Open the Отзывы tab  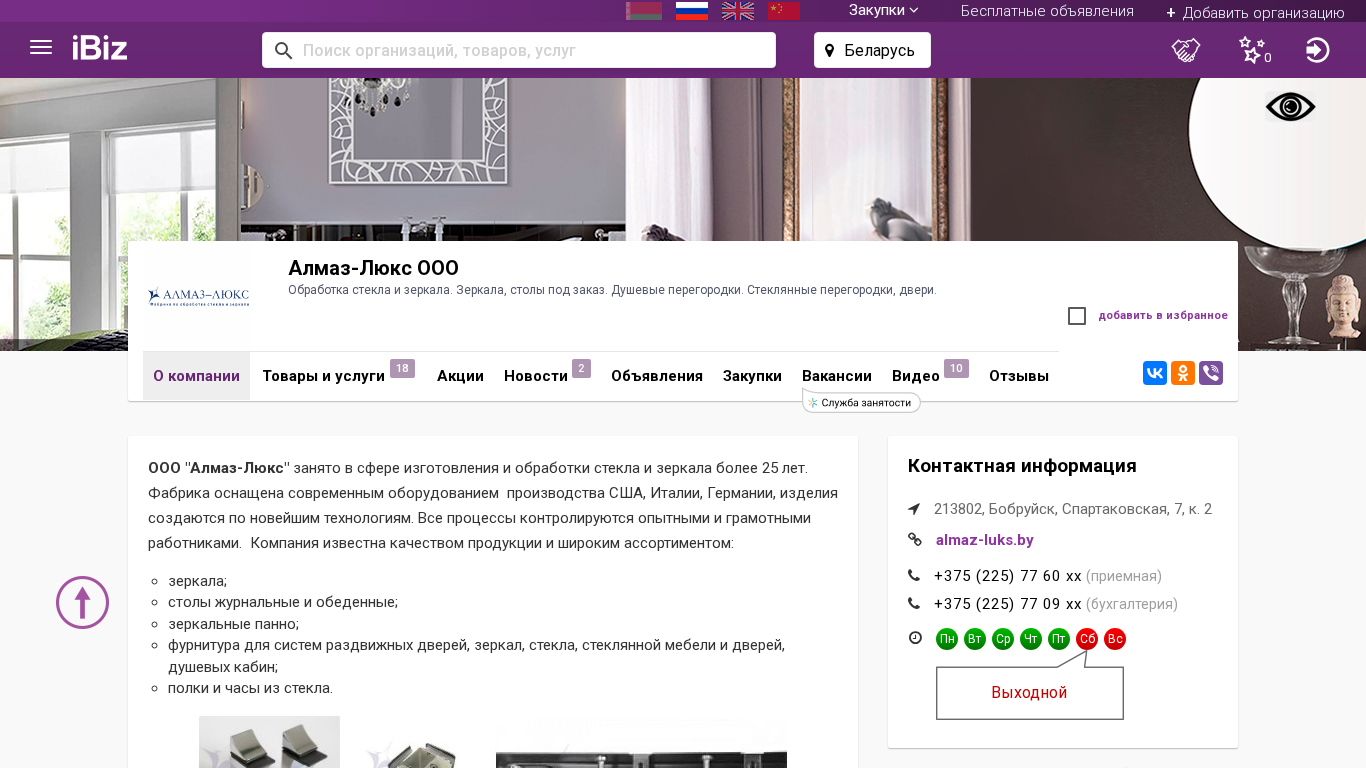(1019, 376)
